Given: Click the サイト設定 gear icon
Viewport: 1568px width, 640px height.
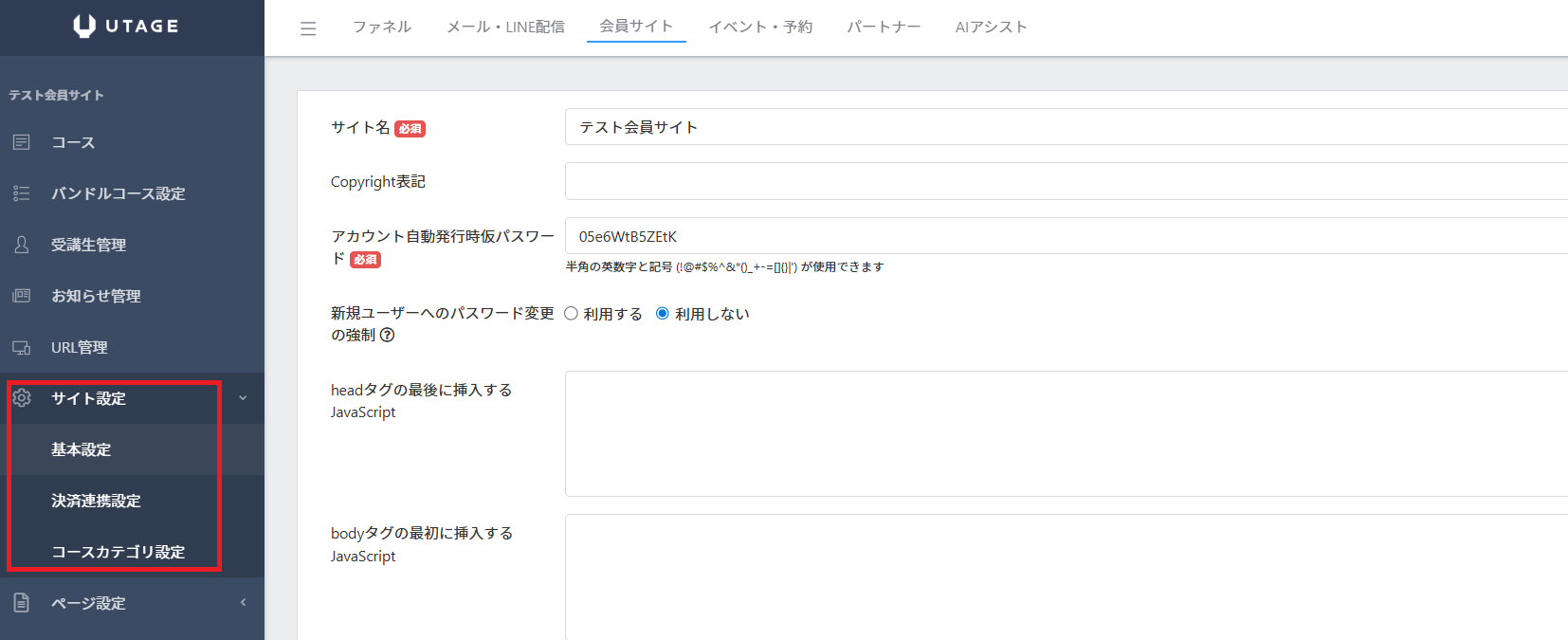Looking at the screenshot, I should click(x=22, y=398).
